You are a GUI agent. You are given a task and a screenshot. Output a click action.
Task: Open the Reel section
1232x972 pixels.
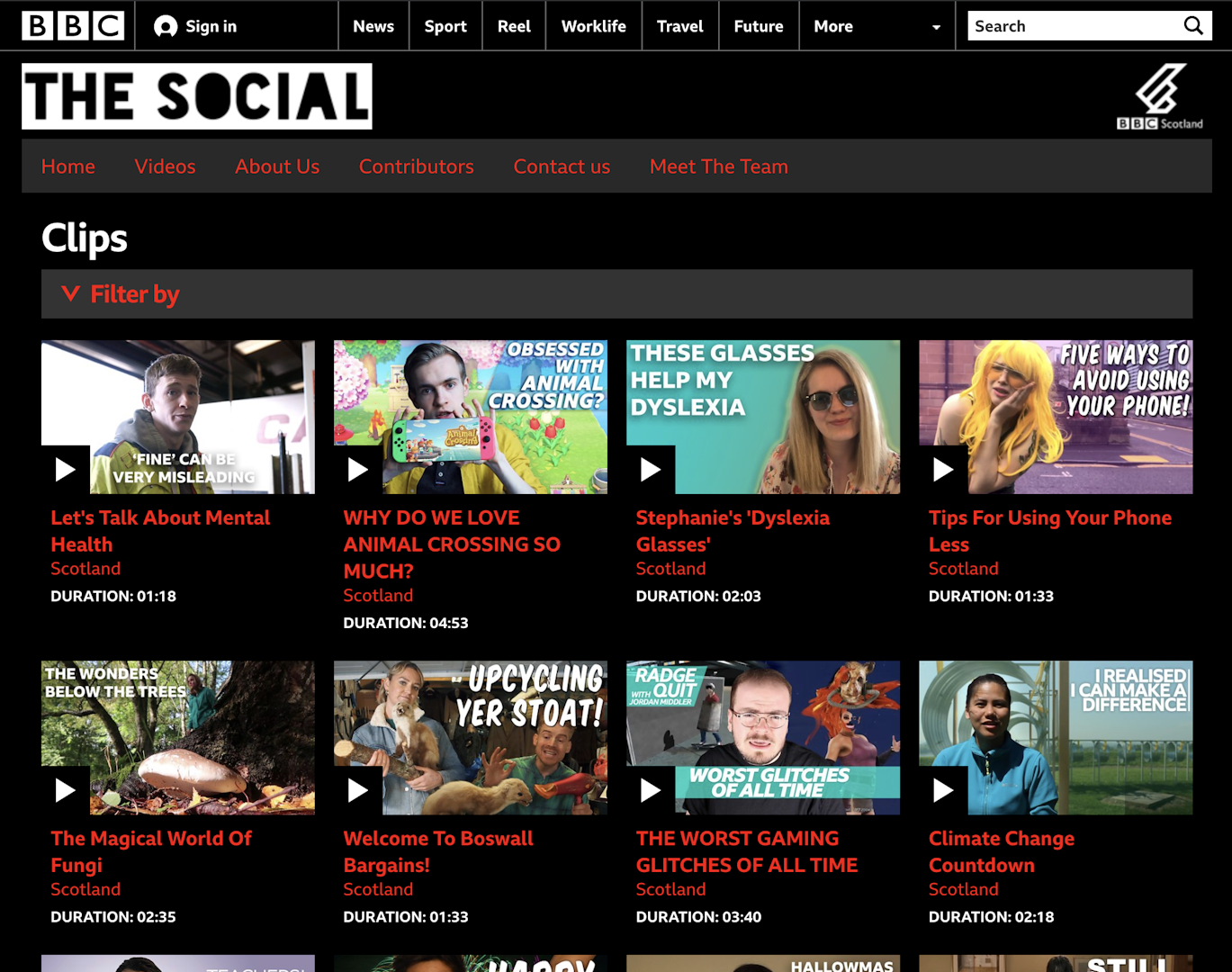click(x=514, y=26)
